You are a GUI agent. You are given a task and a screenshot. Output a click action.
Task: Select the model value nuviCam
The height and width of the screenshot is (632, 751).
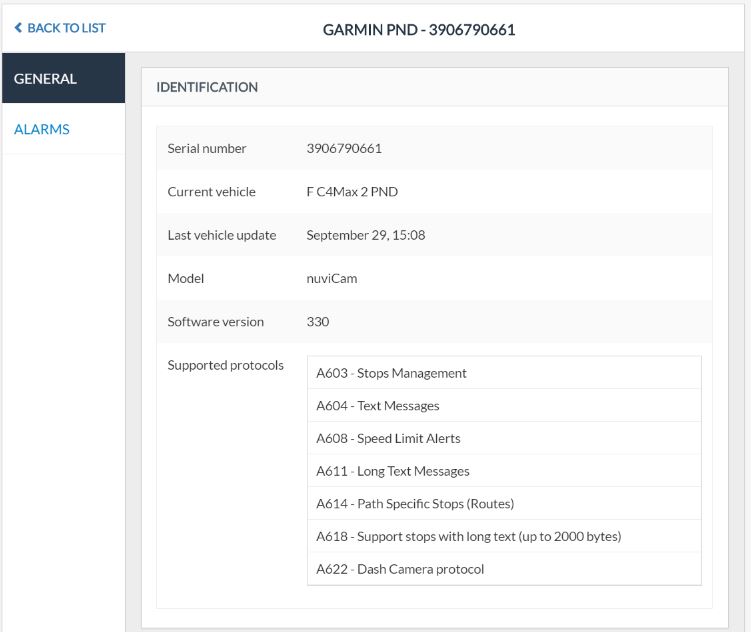pyautogui.click(x=332, y=278)
